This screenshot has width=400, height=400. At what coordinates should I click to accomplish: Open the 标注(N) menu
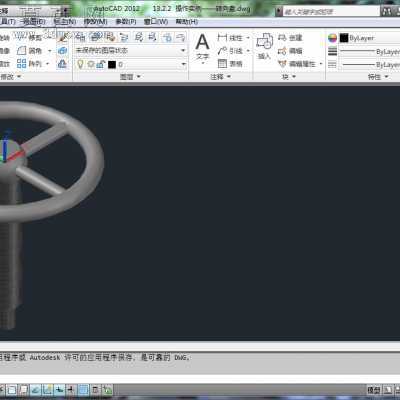pyautogui.click(x=65, y=22)
